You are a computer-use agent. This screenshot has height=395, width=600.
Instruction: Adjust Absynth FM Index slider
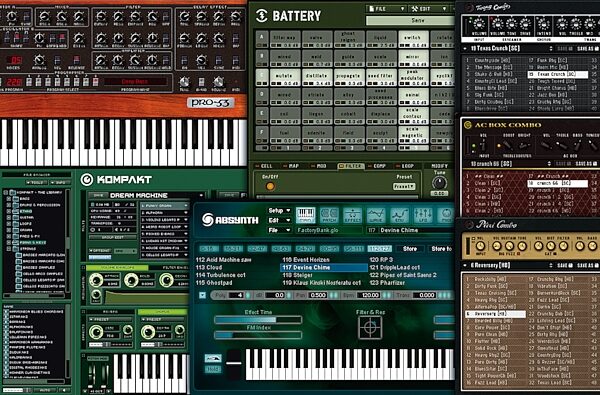click(x=258, y=335)
